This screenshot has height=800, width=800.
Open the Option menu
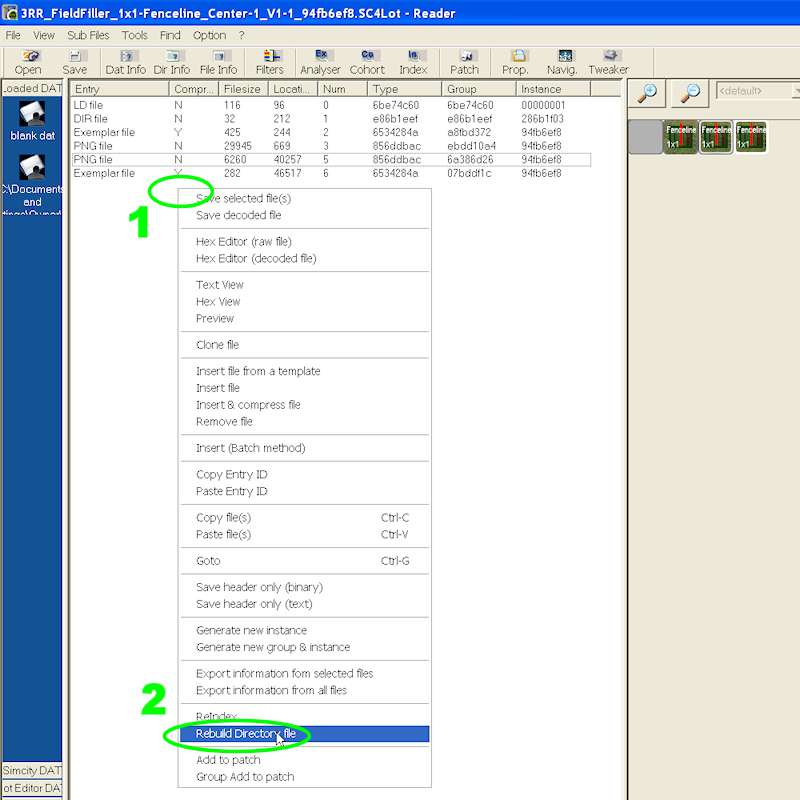point(209,35)
